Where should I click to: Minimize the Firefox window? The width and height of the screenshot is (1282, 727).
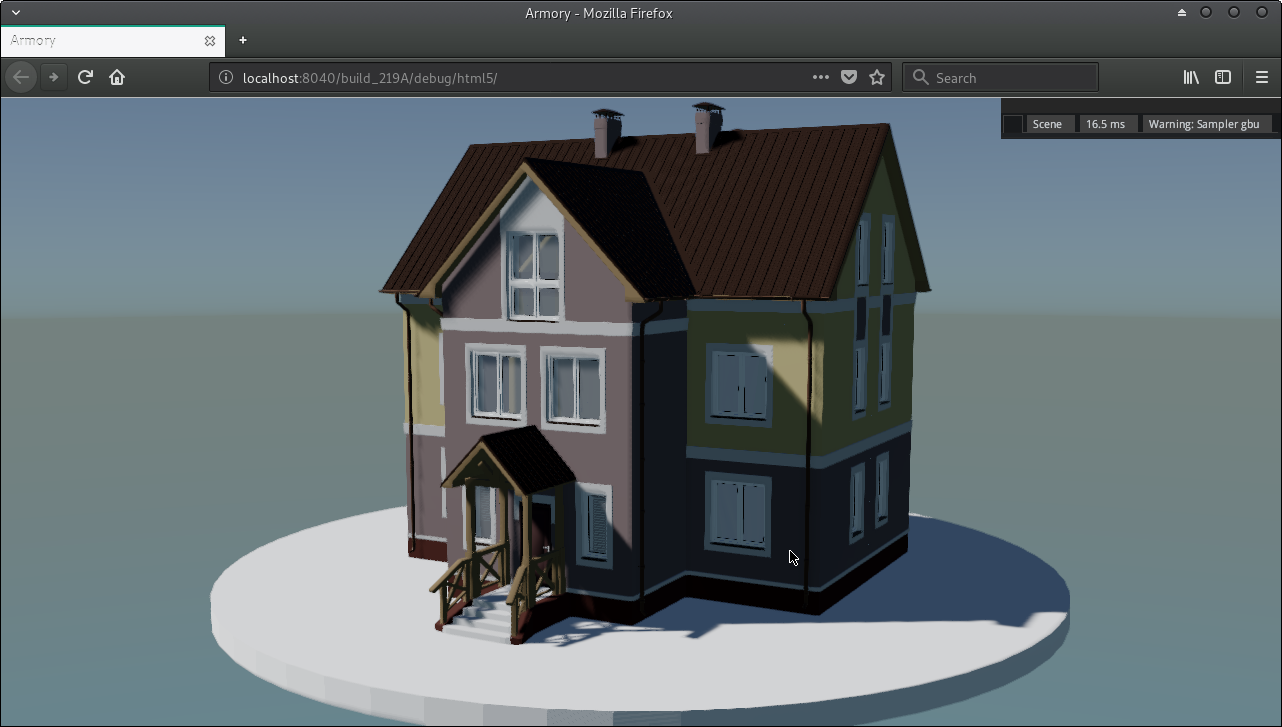click(x=1206, y=13)
